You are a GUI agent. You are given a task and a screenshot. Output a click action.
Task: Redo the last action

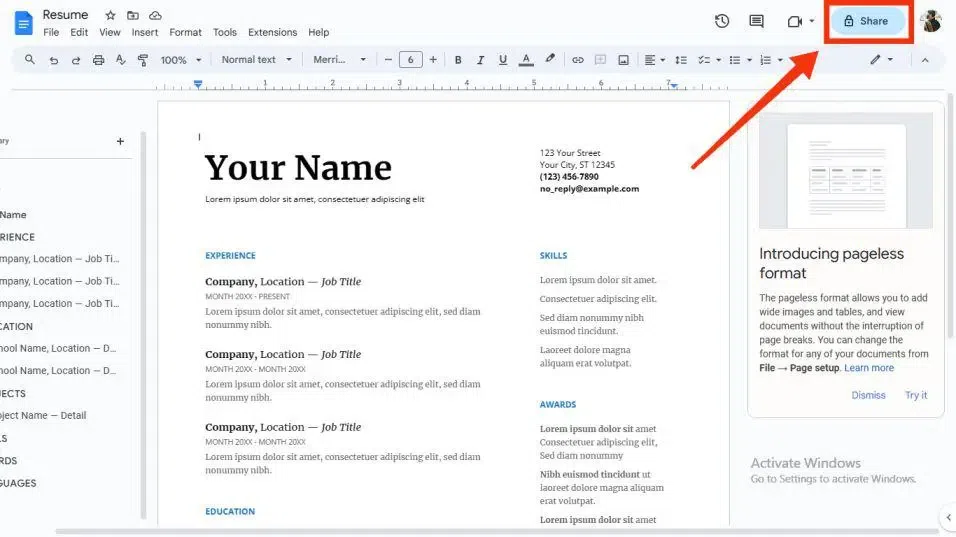(76, 60)
